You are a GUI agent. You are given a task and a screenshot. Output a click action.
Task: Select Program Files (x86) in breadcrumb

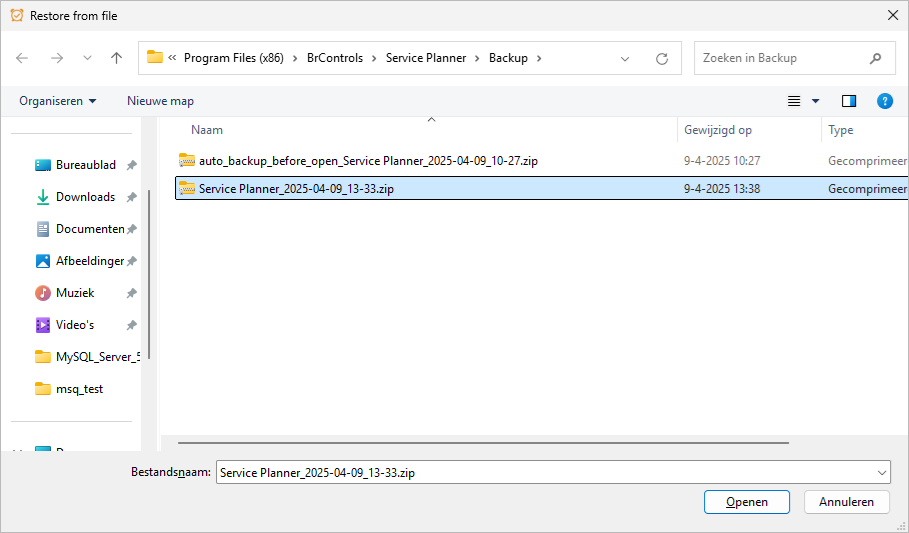tap(234, 58)
